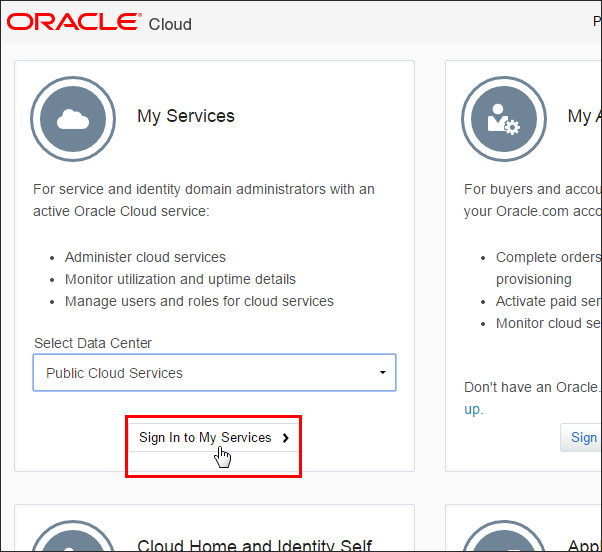
Task: Click the "Cloud" text next to Oracle logo
Action: coord(170,24)
